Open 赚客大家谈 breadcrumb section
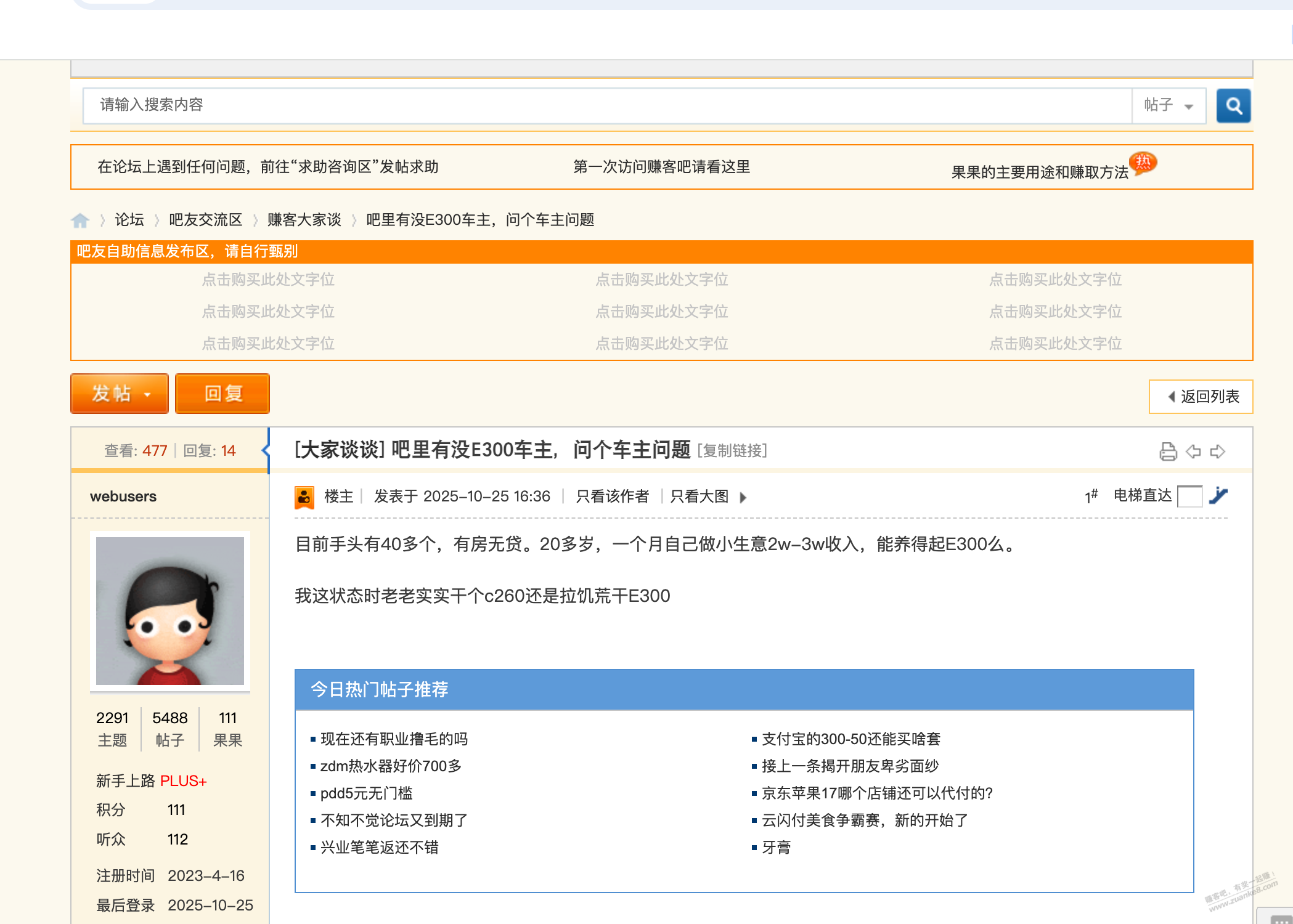 click(x=304, y=220)
